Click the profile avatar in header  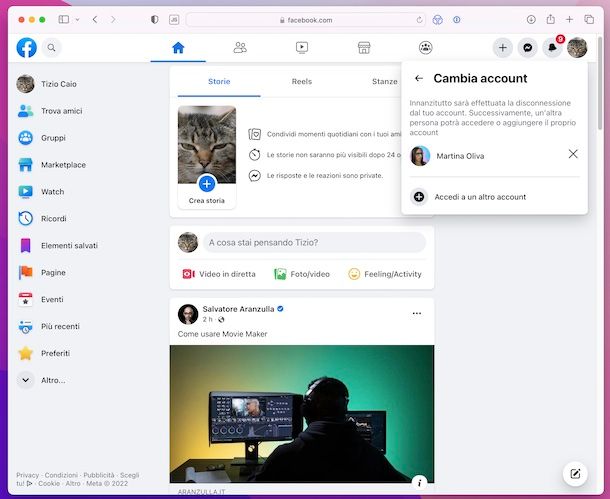click(x=577, y=48)
